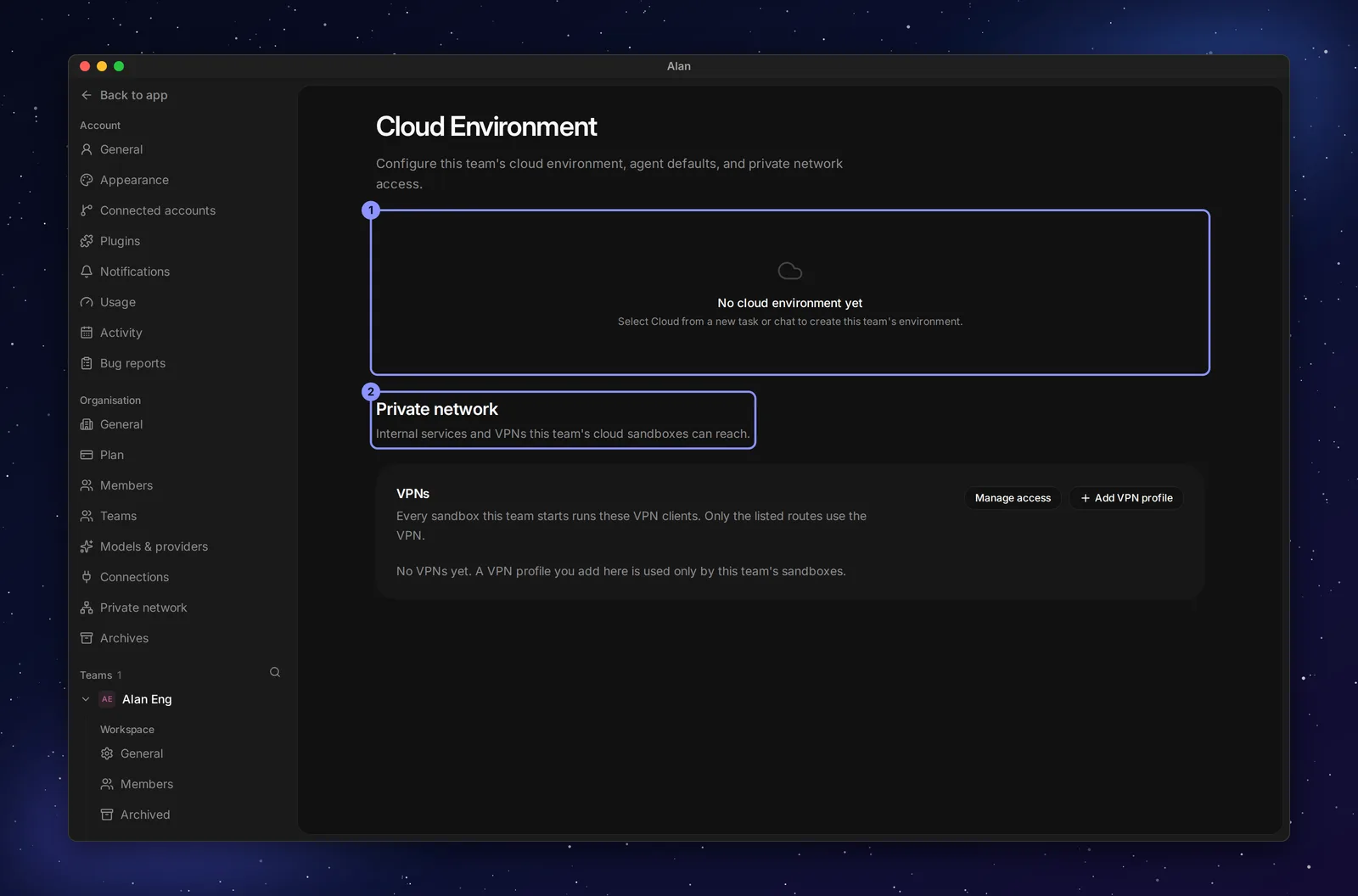Click the Private network nodes icon
The image size is (1358, 896).
click(x=87, y=608)
